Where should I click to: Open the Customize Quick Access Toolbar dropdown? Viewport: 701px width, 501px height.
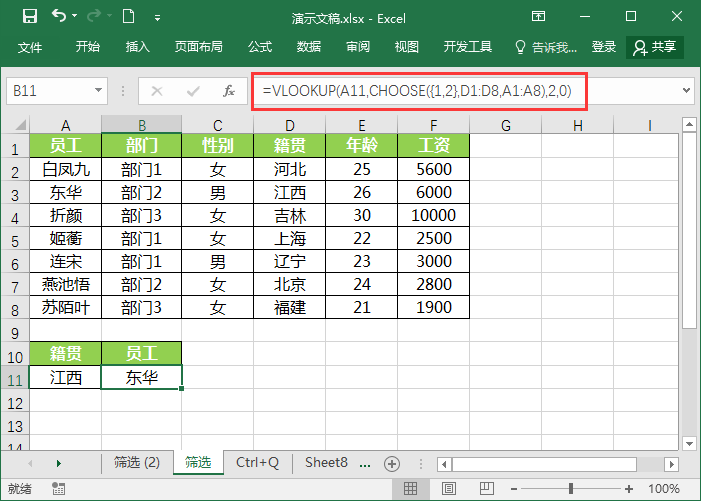click(156, 16)
